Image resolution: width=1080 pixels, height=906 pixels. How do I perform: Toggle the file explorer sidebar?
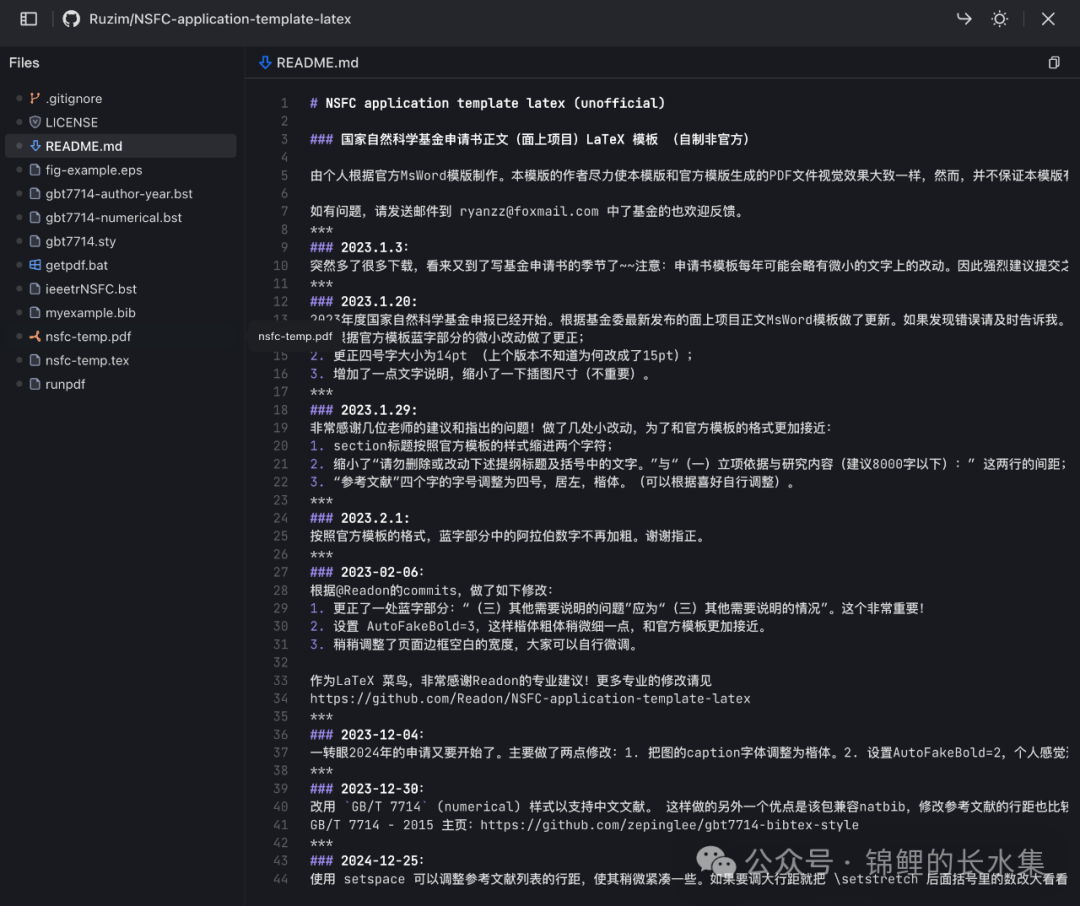pyautogui.click(x=28, y=18)
